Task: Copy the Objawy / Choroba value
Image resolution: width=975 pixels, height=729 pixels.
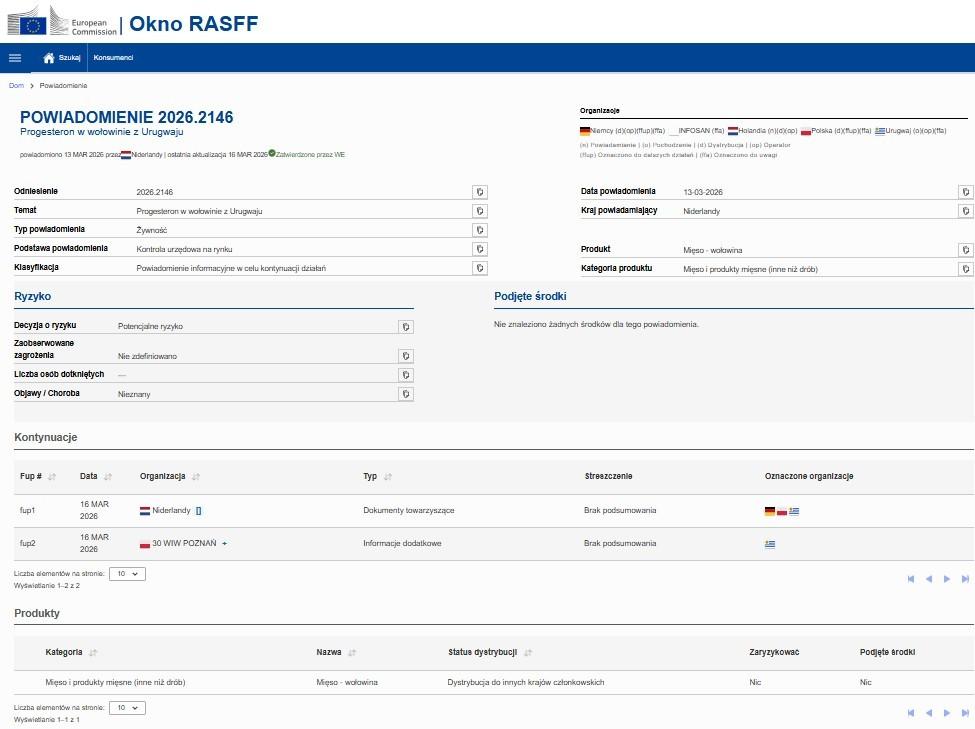Action: pos(406,394)
